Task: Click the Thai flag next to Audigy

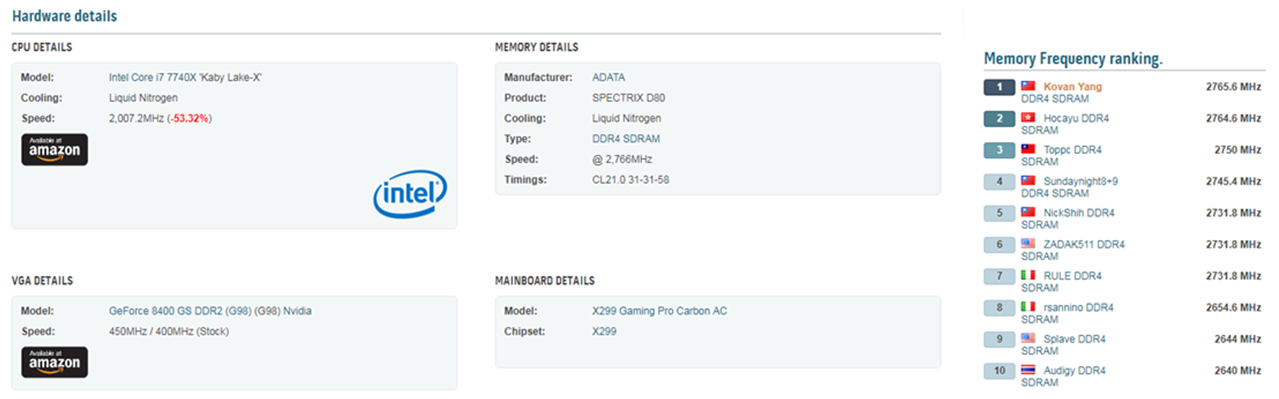Action: (1028, 370)
